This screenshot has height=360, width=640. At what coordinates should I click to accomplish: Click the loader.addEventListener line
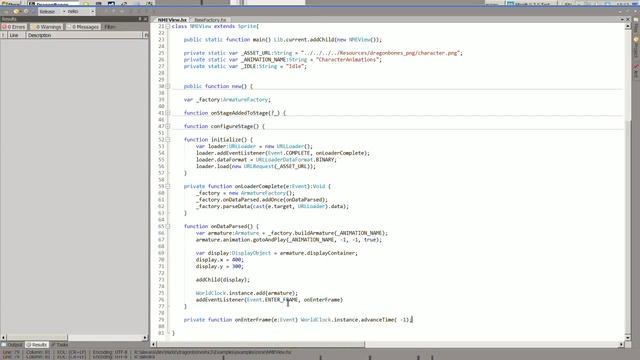(x=282, y=153)
